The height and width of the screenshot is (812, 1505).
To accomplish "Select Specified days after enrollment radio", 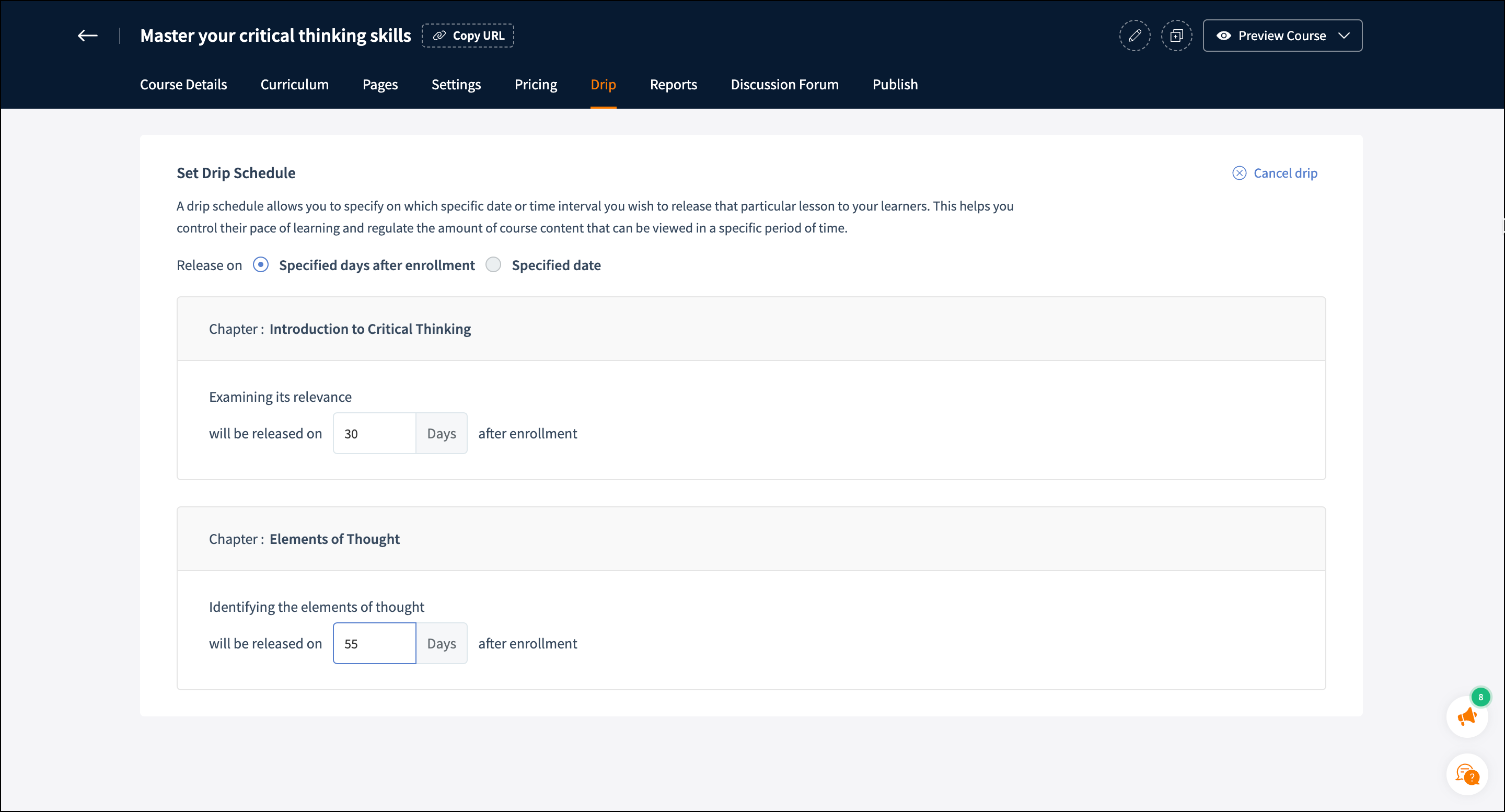I will pos(261,264).
